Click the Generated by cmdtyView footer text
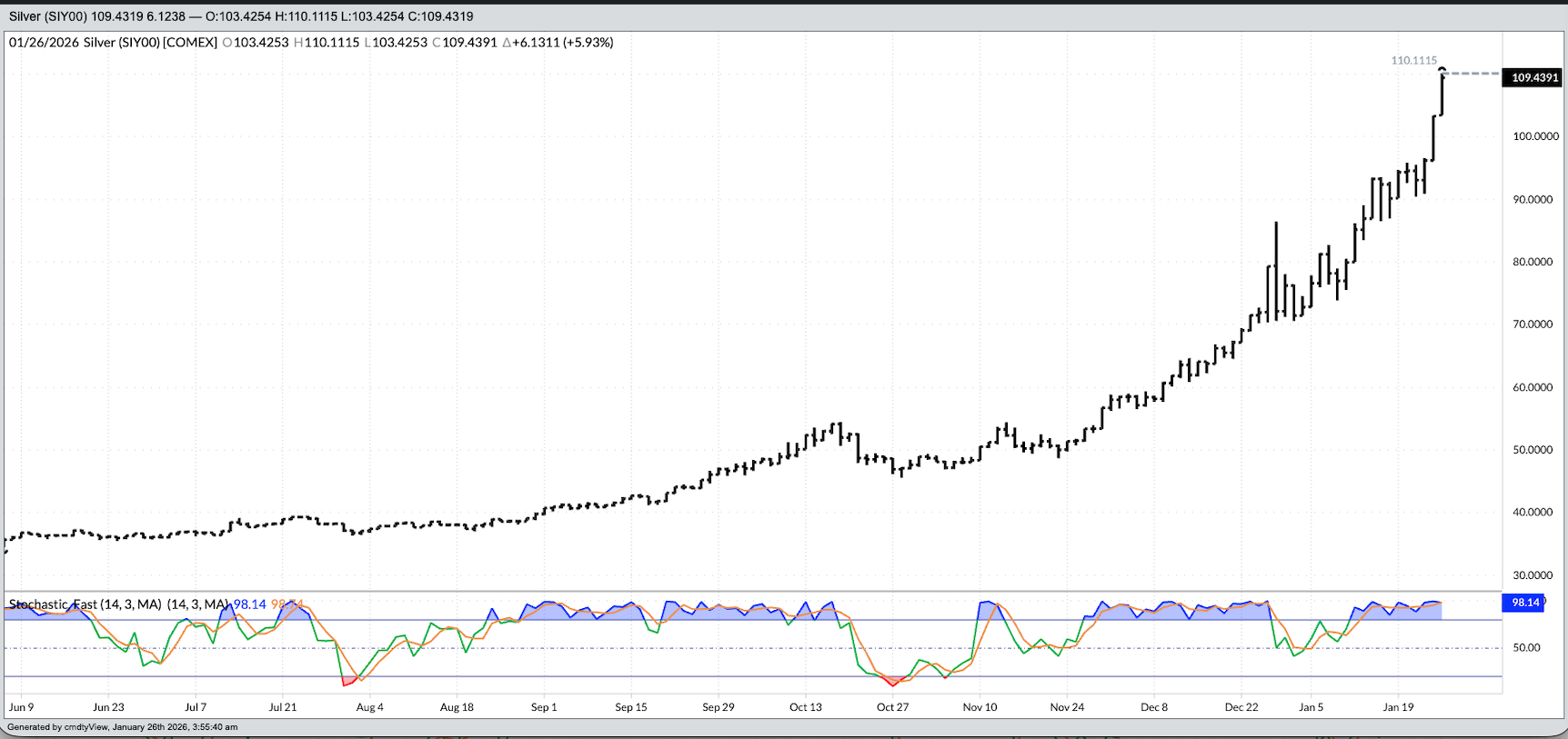This screenshot has height=739, width=1568. coord(123,727)
